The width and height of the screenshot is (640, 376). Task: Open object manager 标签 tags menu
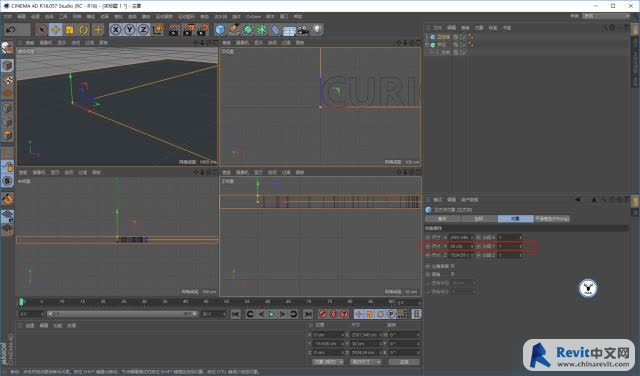coord(493,28)
